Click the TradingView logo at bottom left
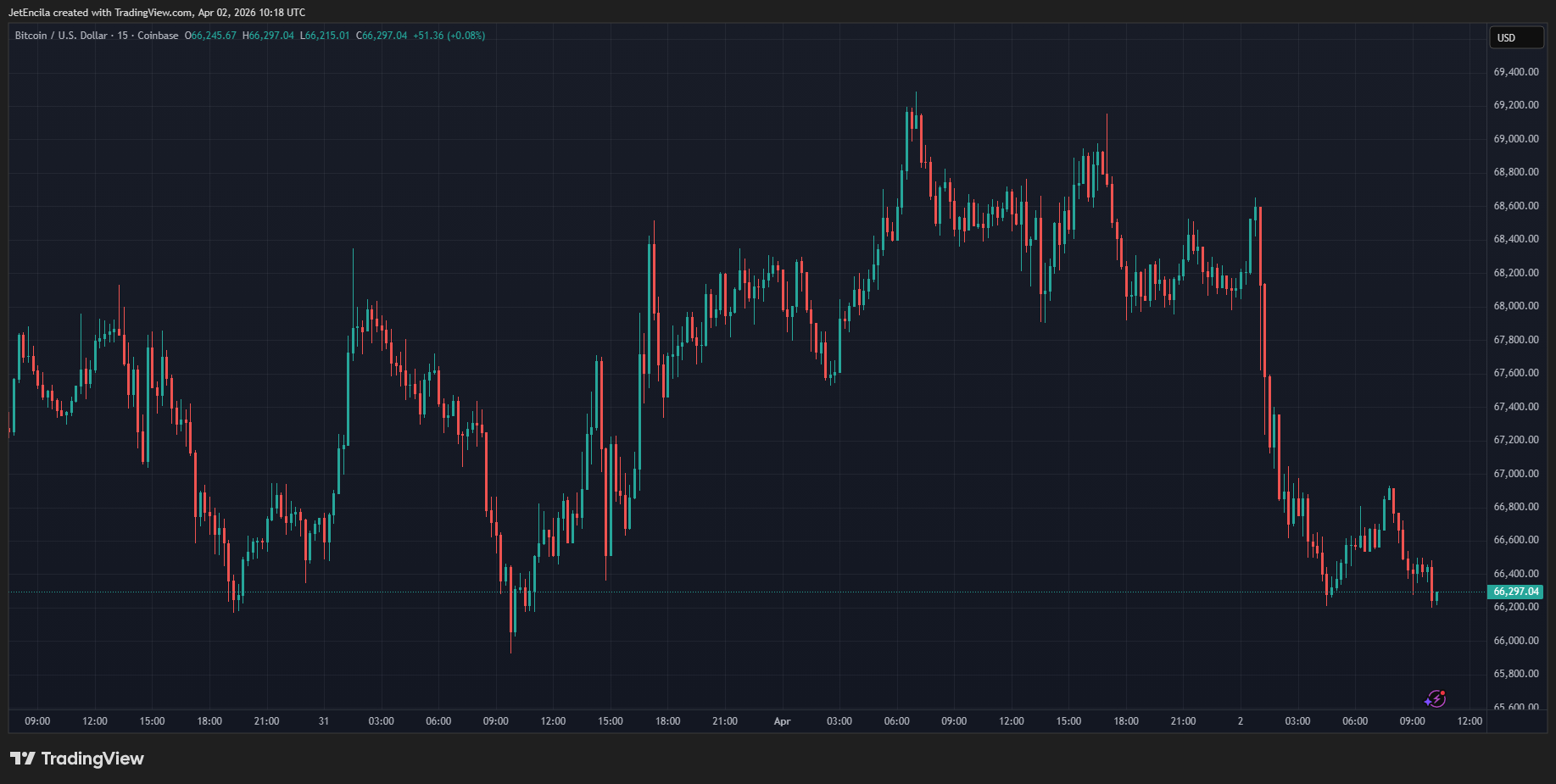Screen dimensions: 1556x784 (x=77, y=759)
